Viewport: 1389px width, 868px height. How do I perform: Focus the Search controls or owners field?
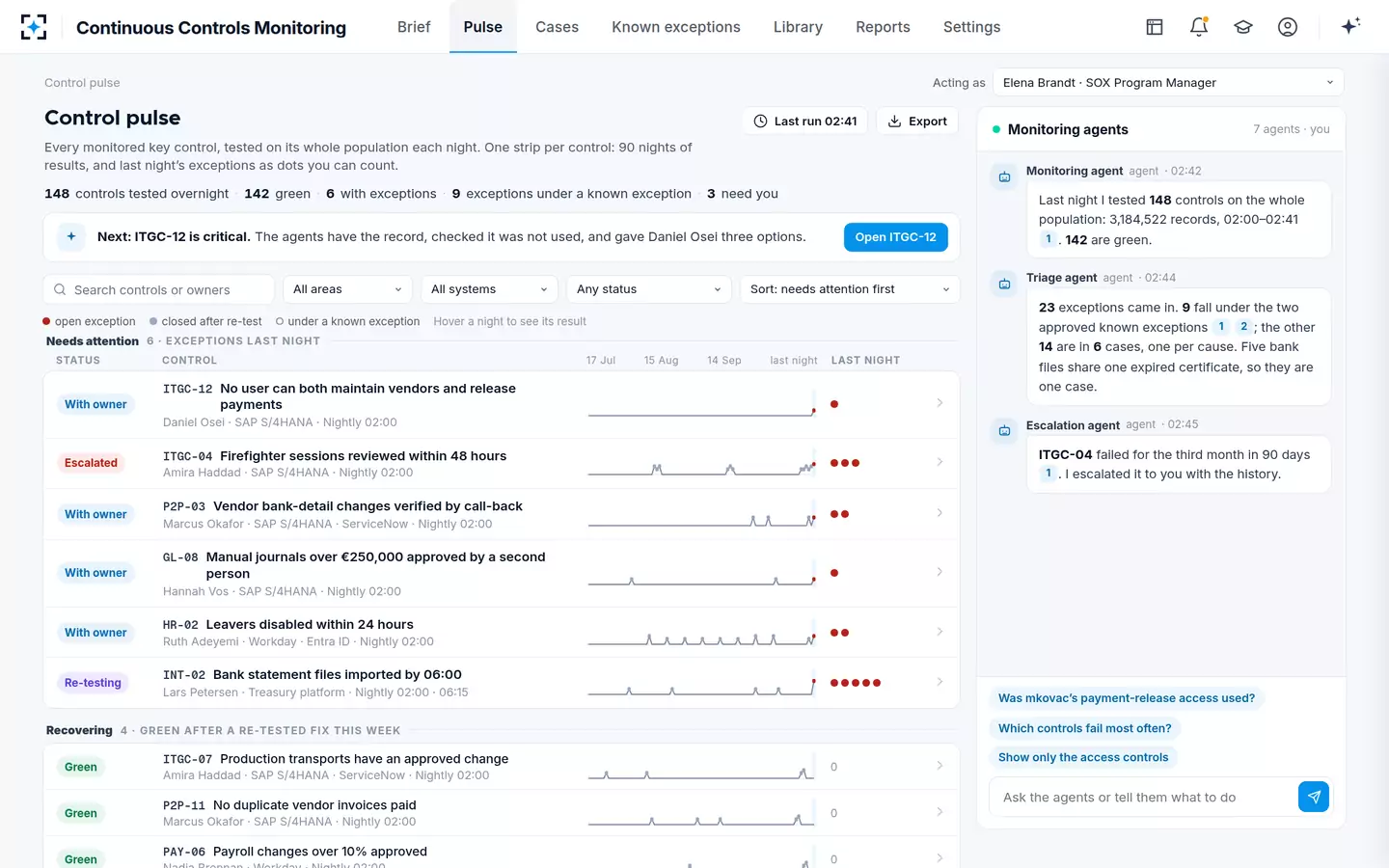(x=159, y=289)
